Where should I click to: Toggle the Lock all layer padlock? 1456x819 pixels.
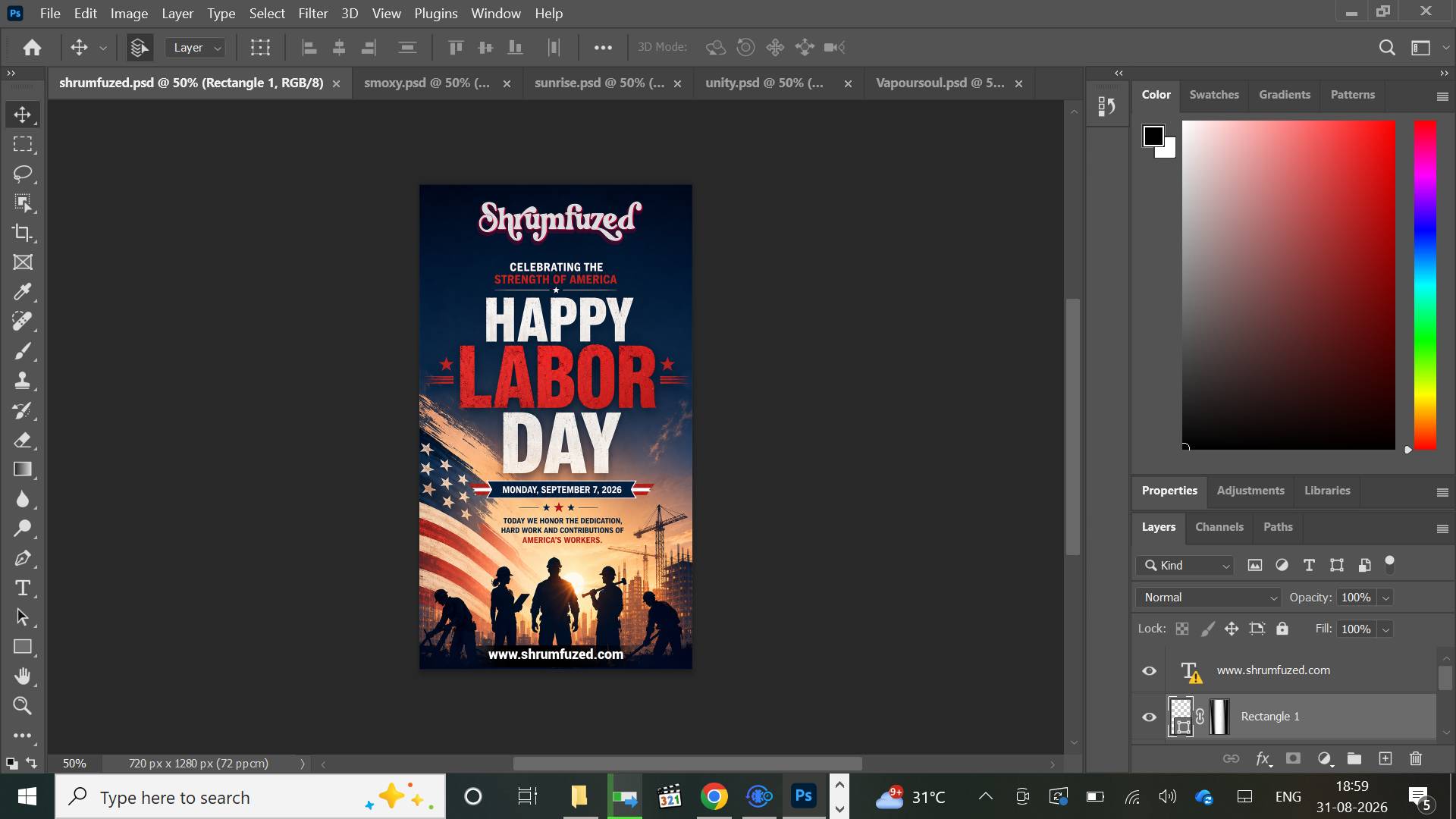pos(1282,629)
